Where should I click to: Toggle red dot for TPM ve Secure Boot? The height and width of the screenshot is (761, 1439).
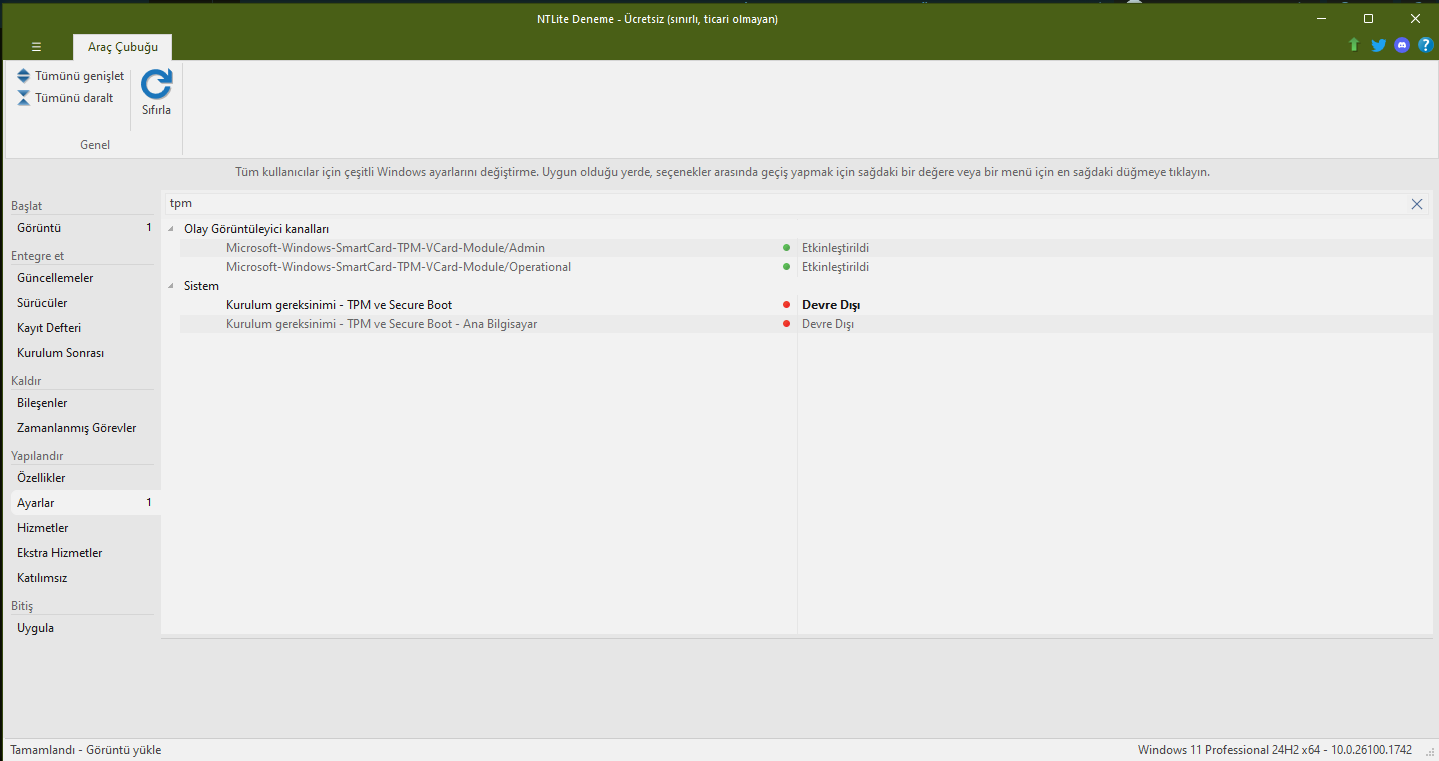click(787, 305)
